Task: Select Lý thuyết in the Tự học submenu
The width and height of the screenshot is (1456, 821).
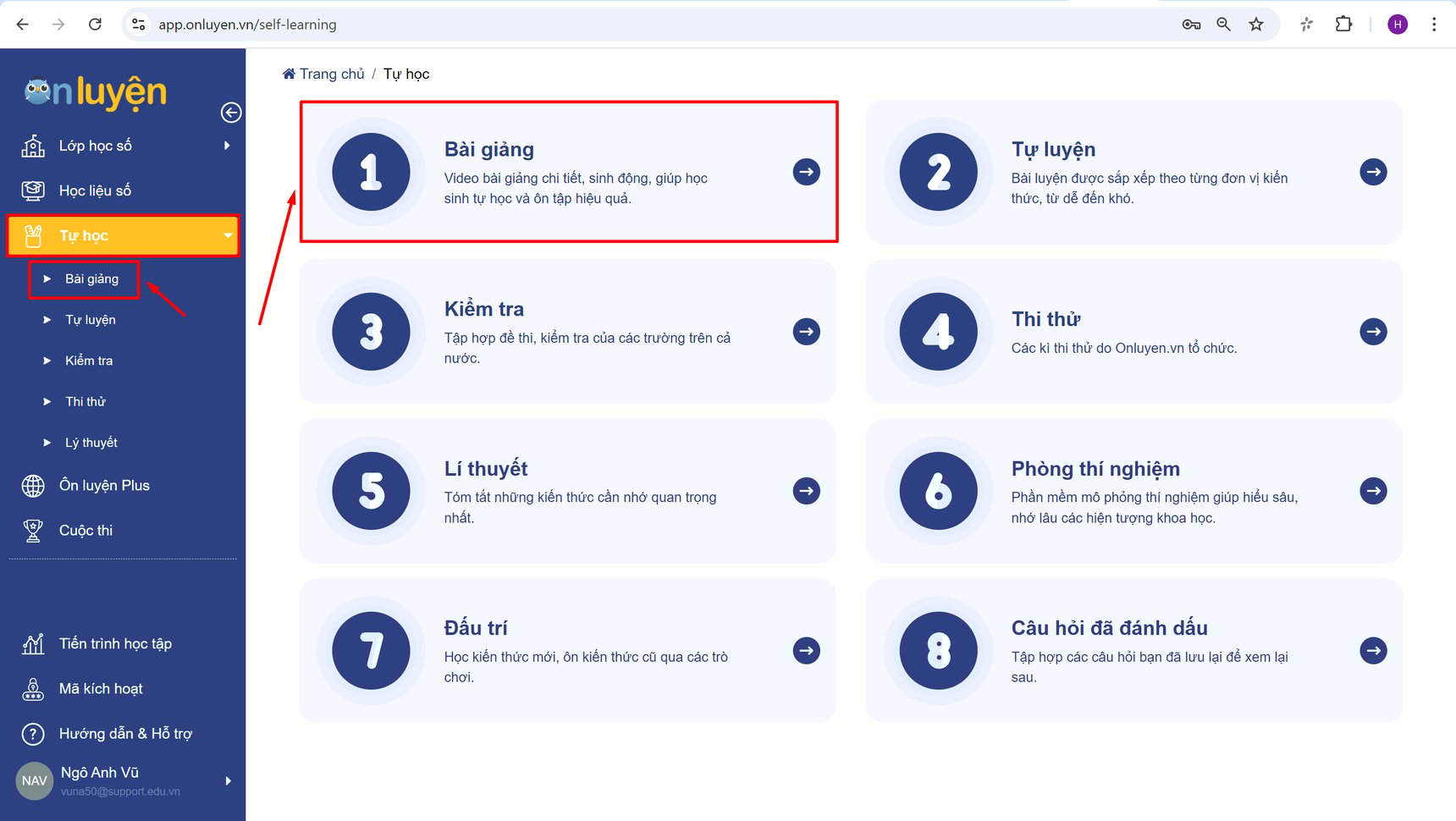Action: pyautogui.click(x=91, y=442)
